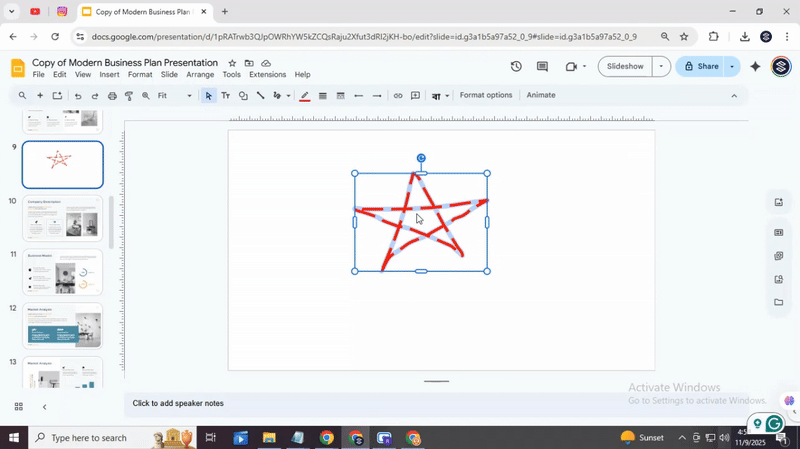Choose the line weight icon
800x449 pixels.
[322, 96]
